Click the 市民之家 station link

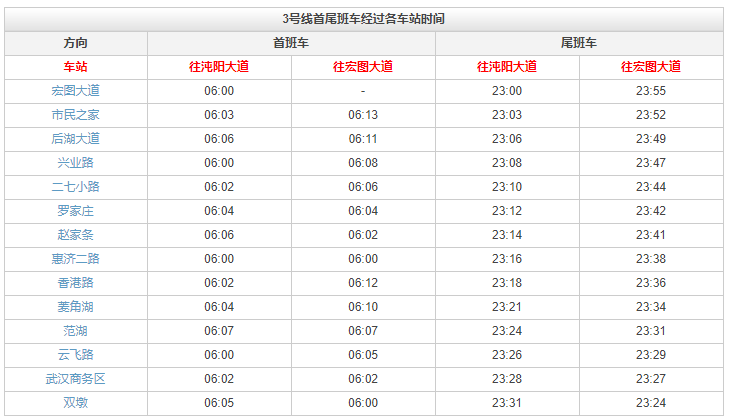[75, 115]
